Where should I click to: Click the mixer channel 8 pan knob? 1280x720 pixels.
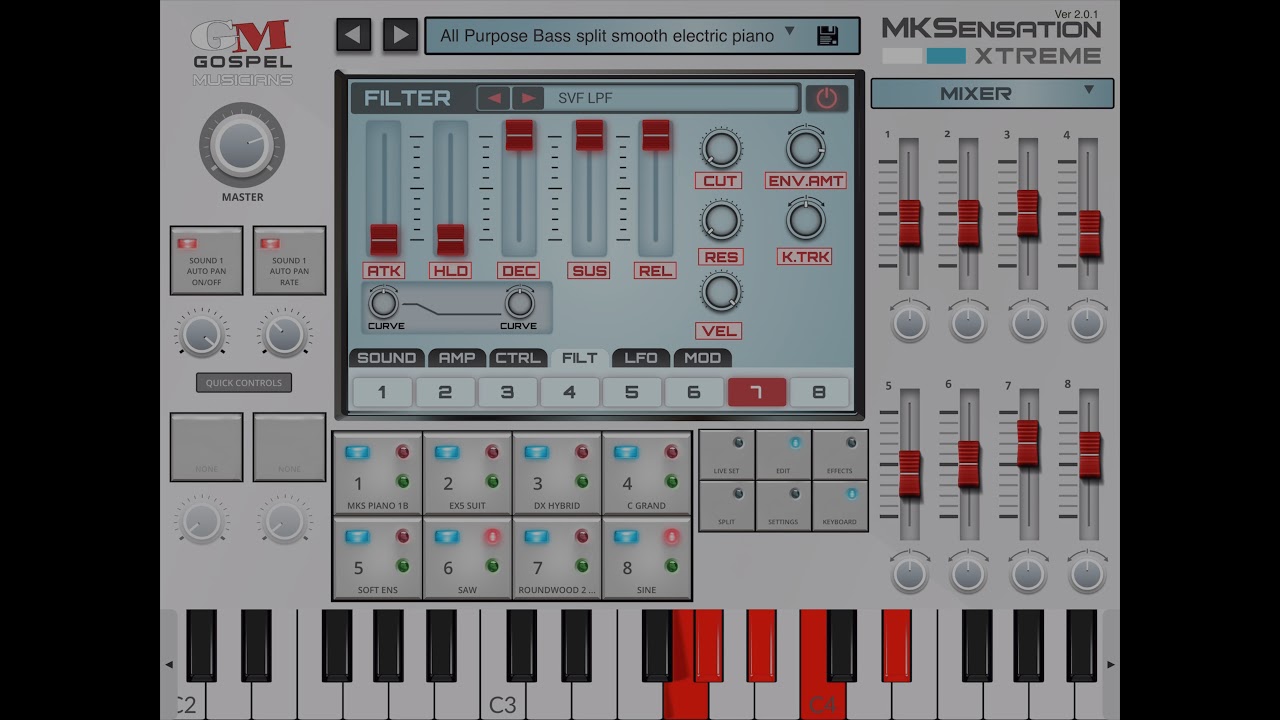[1087, 573]
